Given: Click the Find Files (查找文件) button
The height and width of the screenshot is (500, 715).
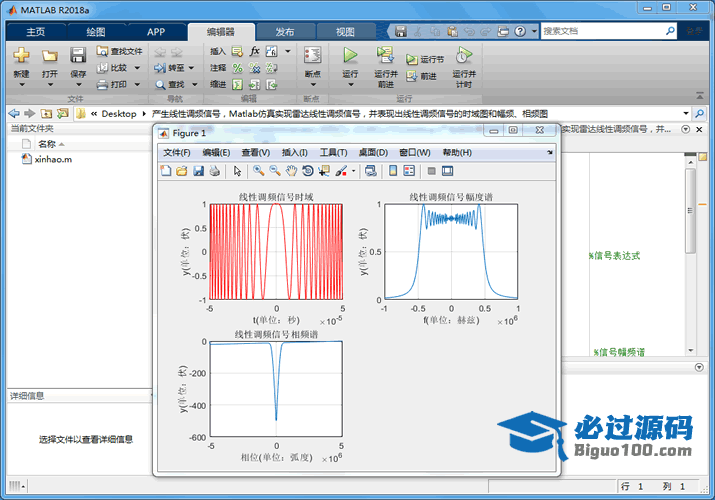Looking at the screenshot, I should pos(119,52).
